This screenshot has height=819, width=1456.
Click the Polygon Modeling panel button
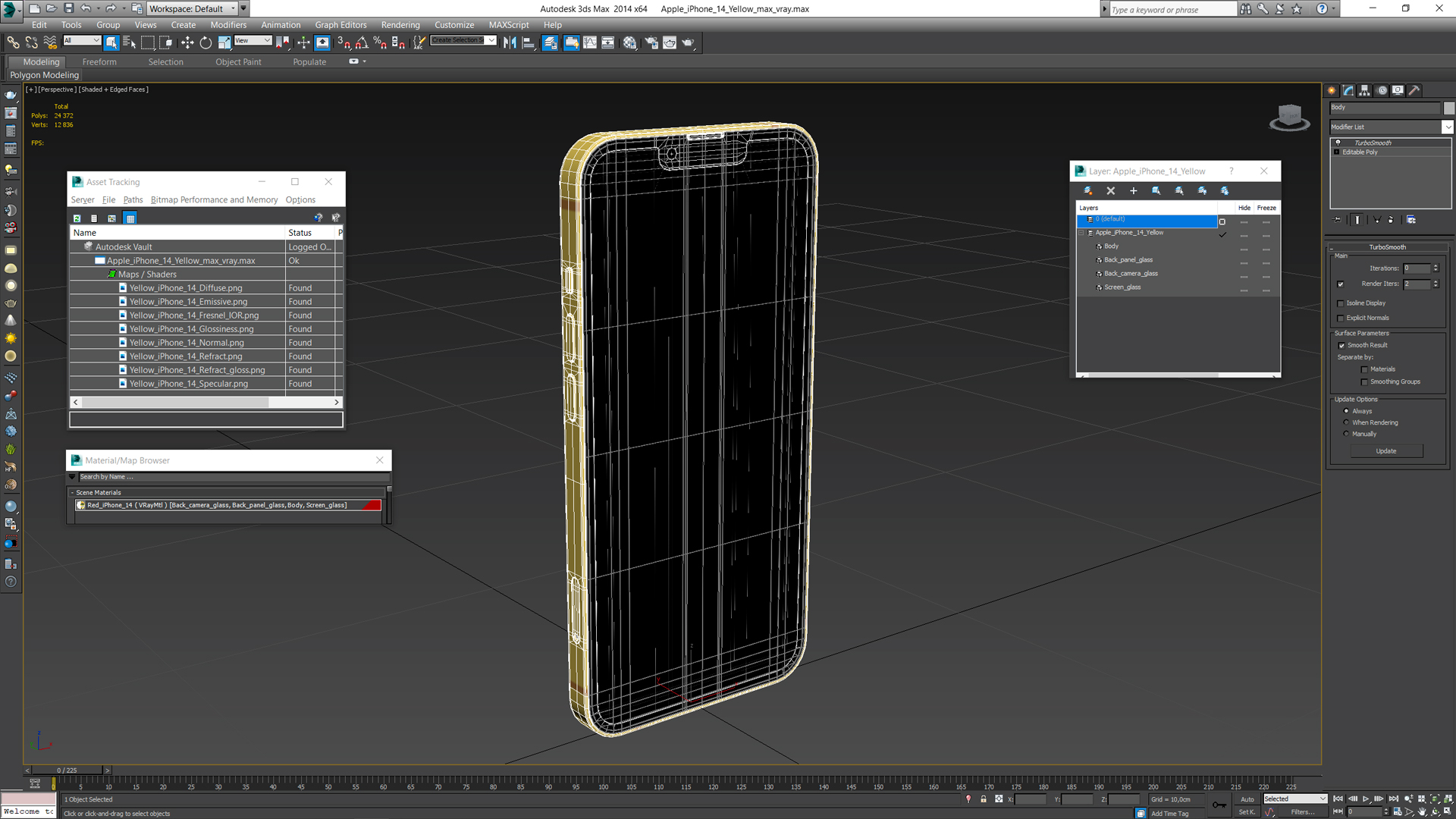[44, 75]
